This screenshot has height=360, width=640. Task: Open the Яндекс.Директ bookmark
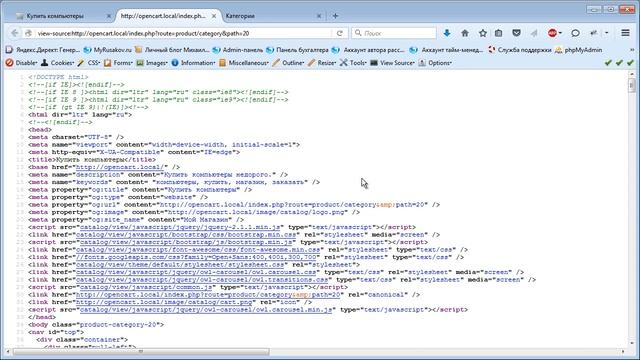click(43, 50)
